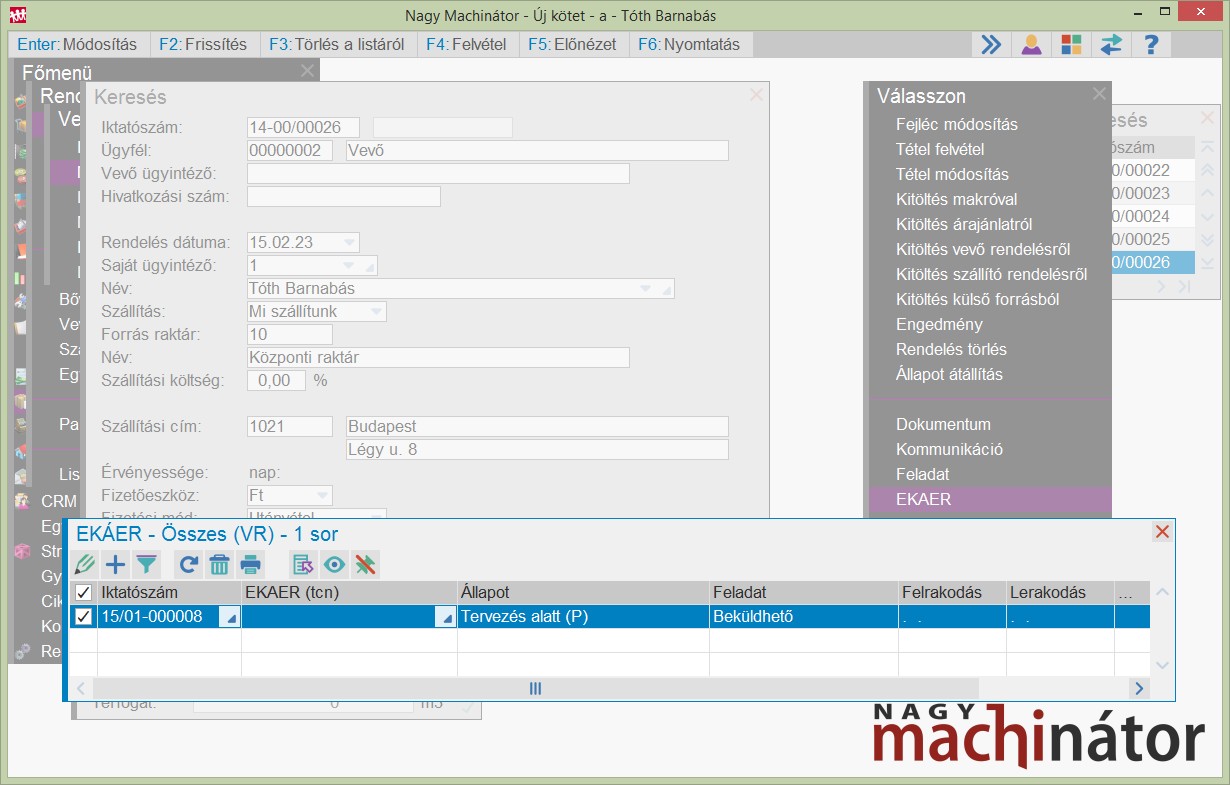The height and width of the screenshot is (785, 1230).
Task: Choose Kitöltés árajánlatról in Válasszon menu
Action: tap(964, 224)
